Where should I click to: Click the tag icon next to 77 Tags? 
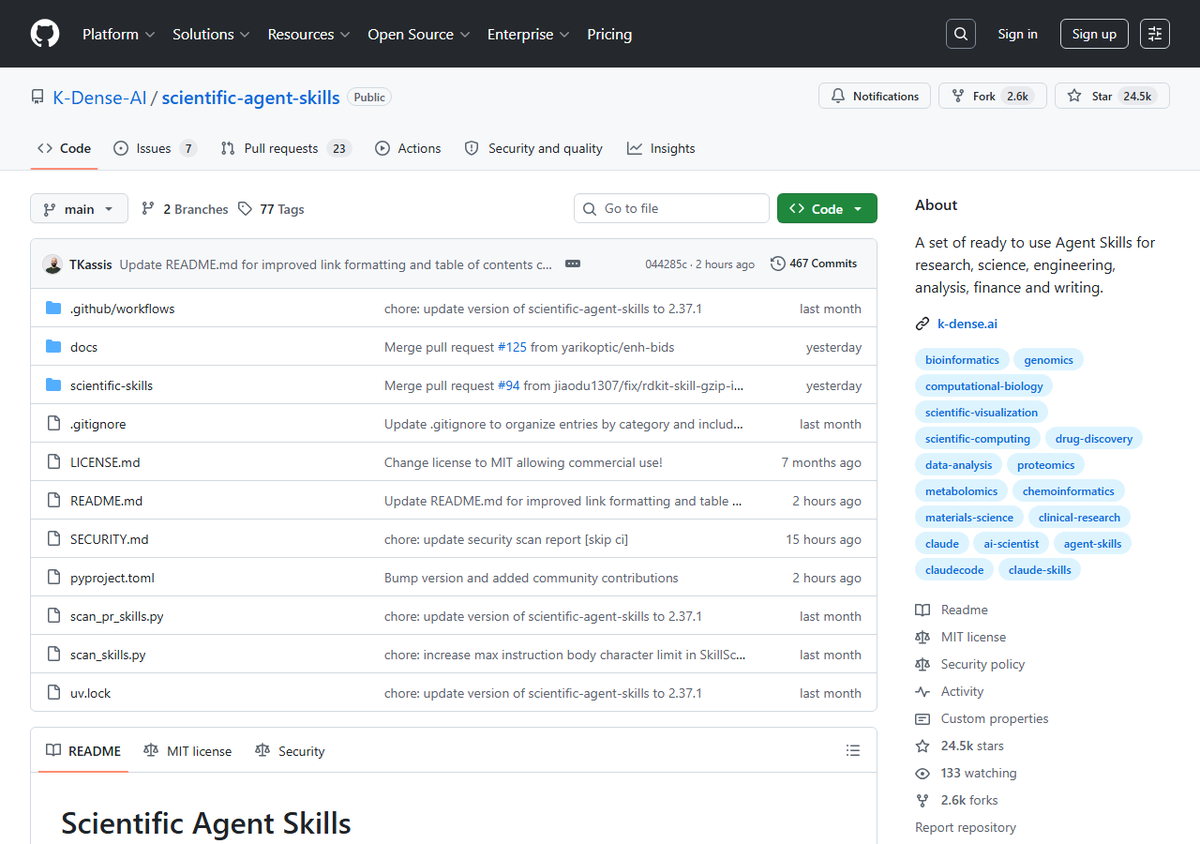[x=246, y=209]
